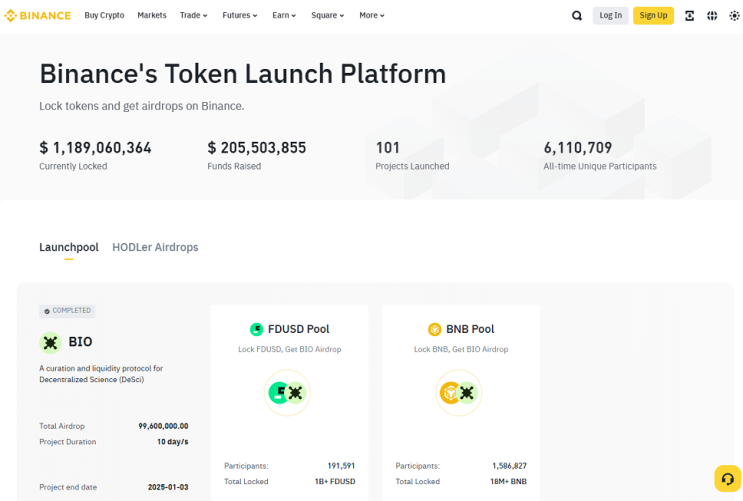Click the BNB Pool header icon
This screenshot has height=501, width=743.
pos(435,329)
